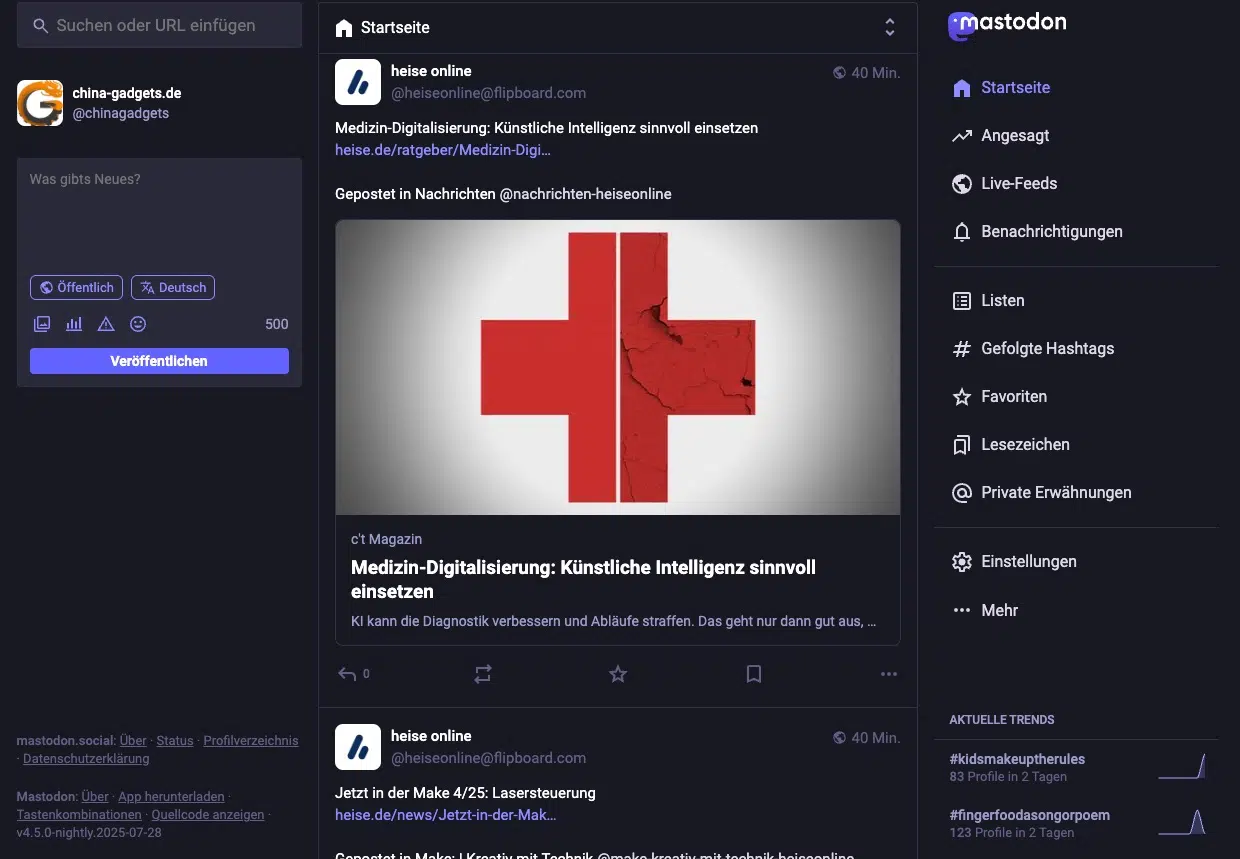Favorite the Medizin-Digitalisierung post with star
1240x859 pixels.
pyautogui.click(x=618, y=674)
